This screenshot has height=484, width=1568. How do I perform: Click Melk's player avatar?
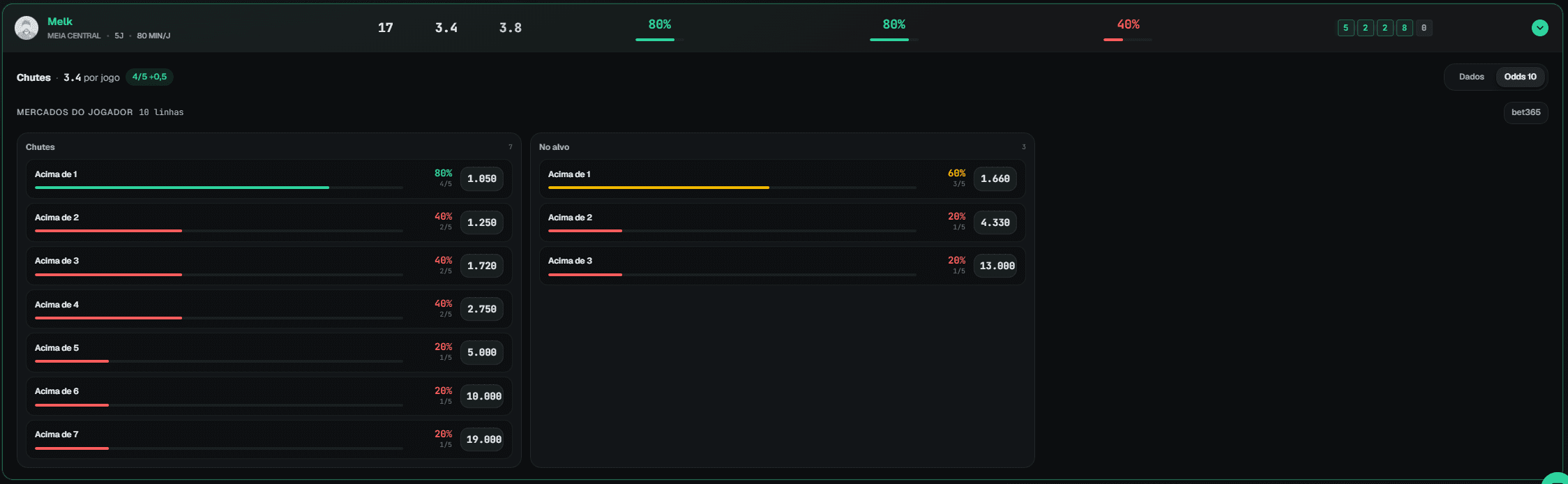coord(27,28)
